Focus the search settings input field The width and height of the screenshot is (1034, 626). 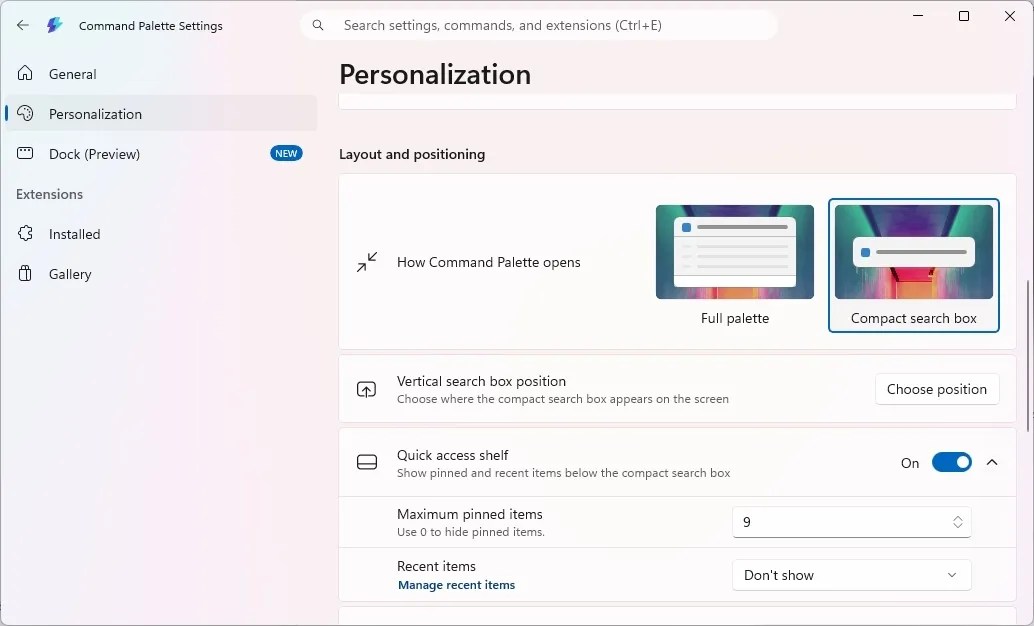click(x=539, y=25)
